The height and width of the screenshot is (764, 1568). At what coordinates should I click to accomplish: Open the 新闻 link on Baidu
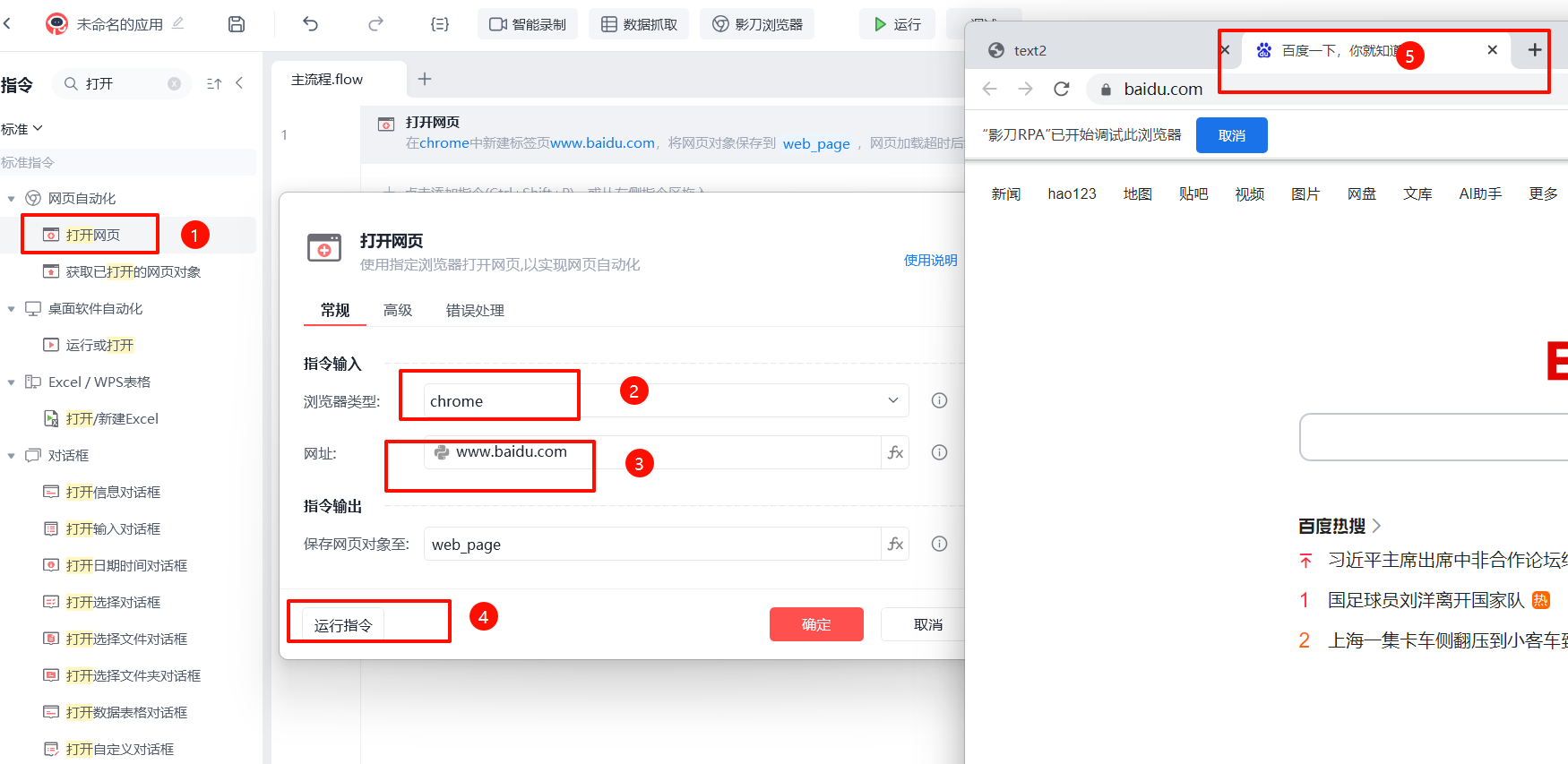click(1006, 193)
